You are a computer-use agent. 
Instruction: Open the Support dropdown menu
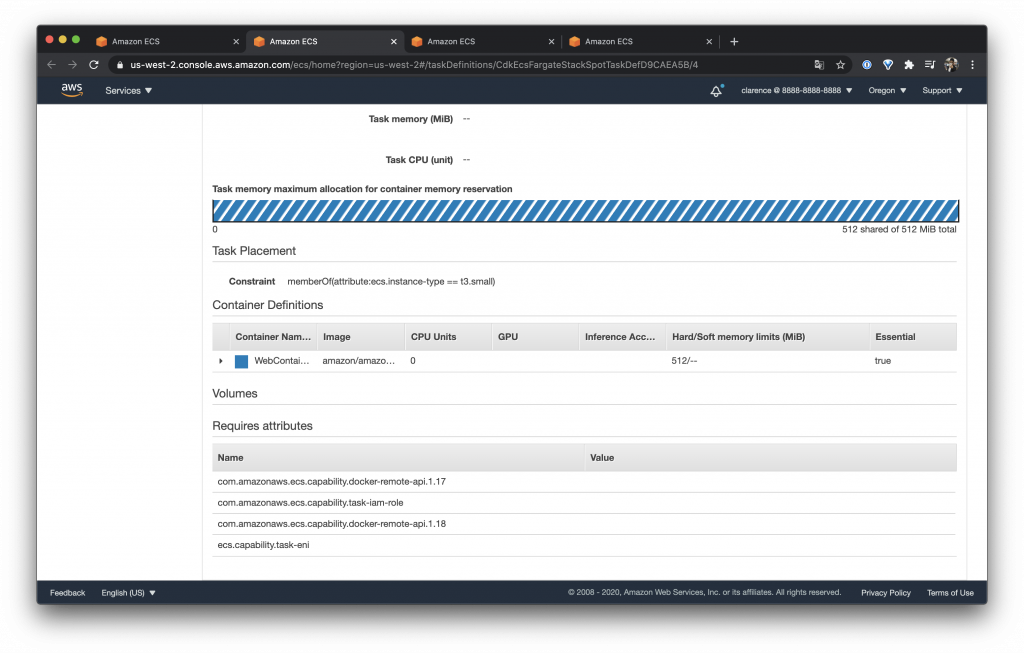click(942, 91)
